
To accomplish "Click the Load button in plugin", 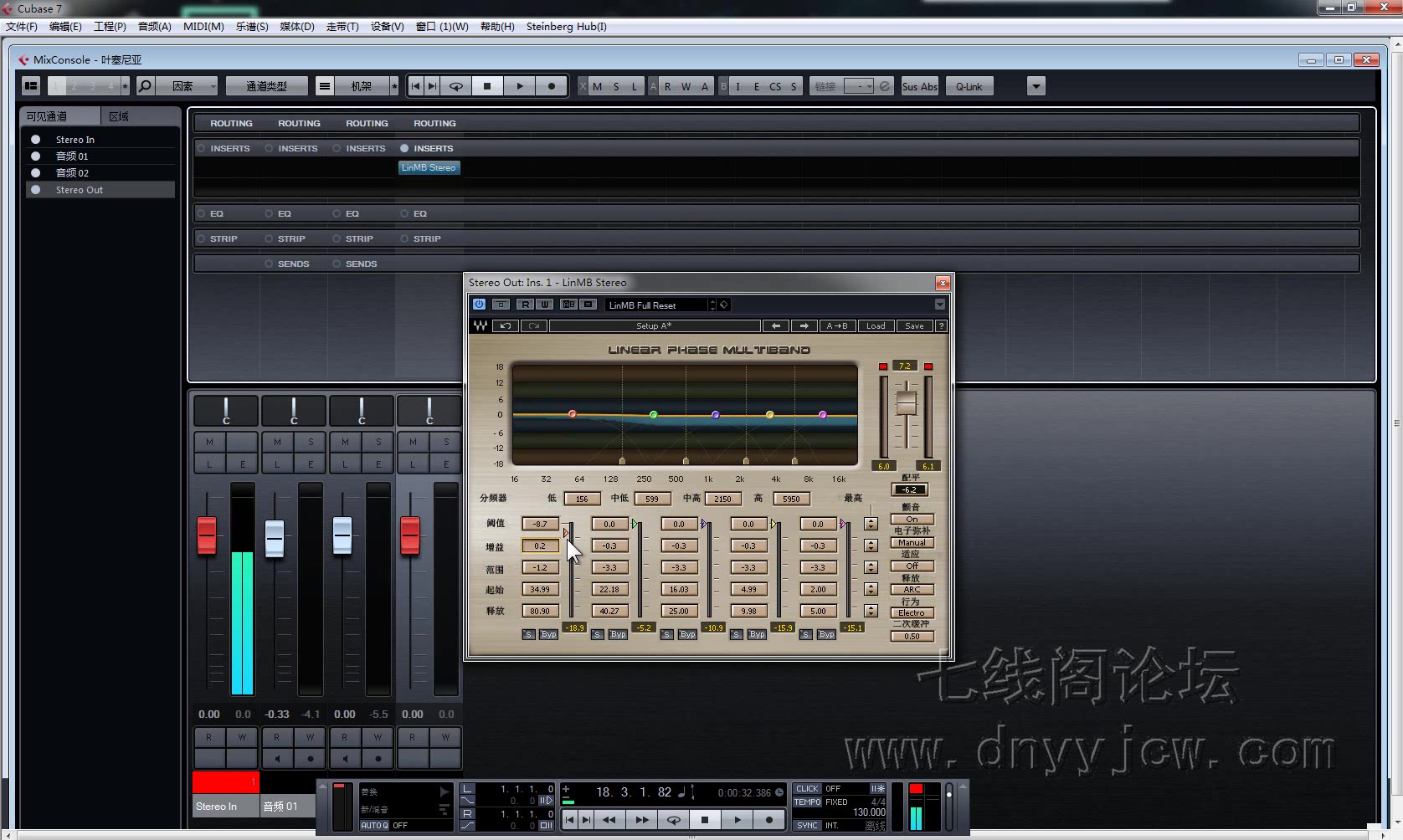I will (x=876, y=325).
